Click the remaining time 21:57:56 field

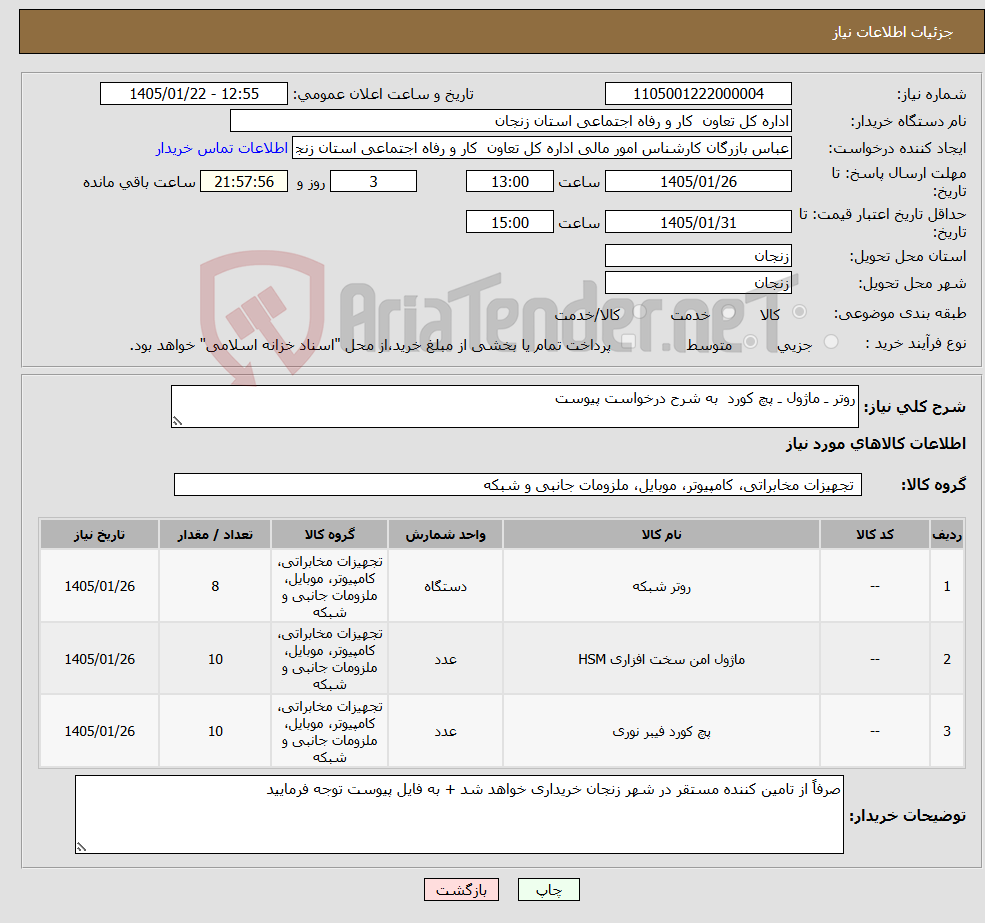[x=244, y=182]
